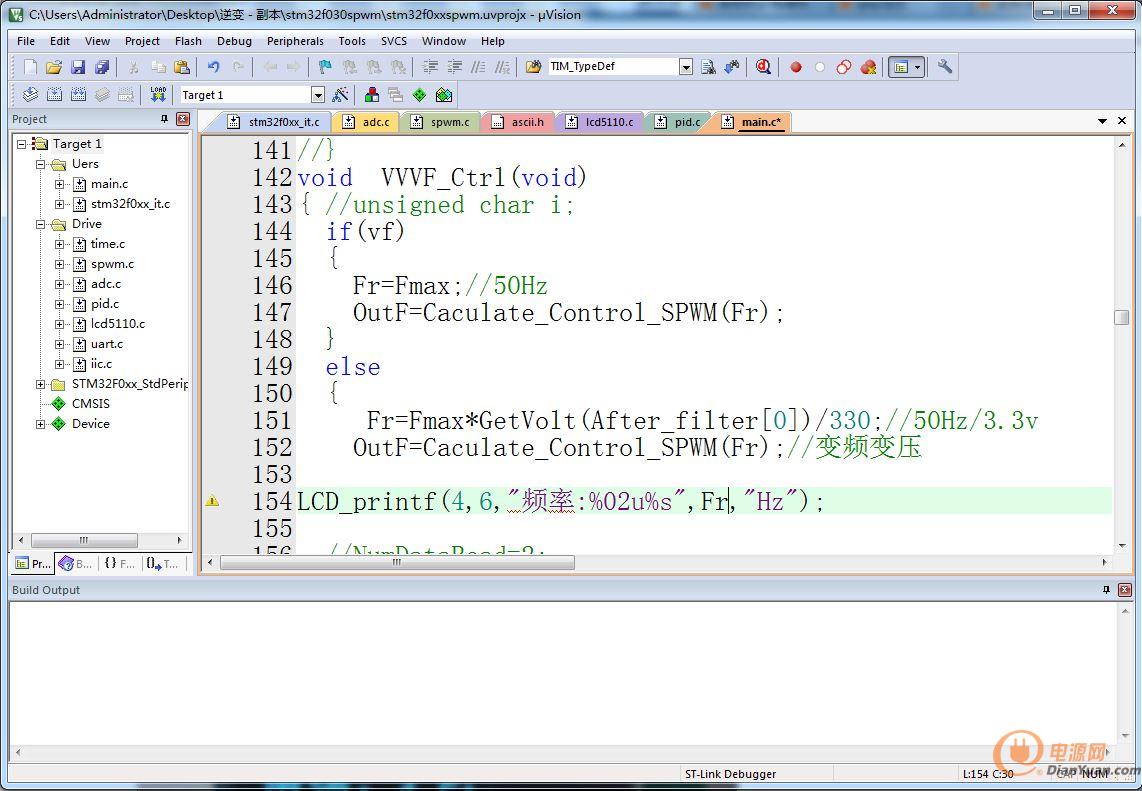Create a new file with the toolbar icon
Image resolution: width=1142 pixels, height=791 pixels.
(30, 67)
